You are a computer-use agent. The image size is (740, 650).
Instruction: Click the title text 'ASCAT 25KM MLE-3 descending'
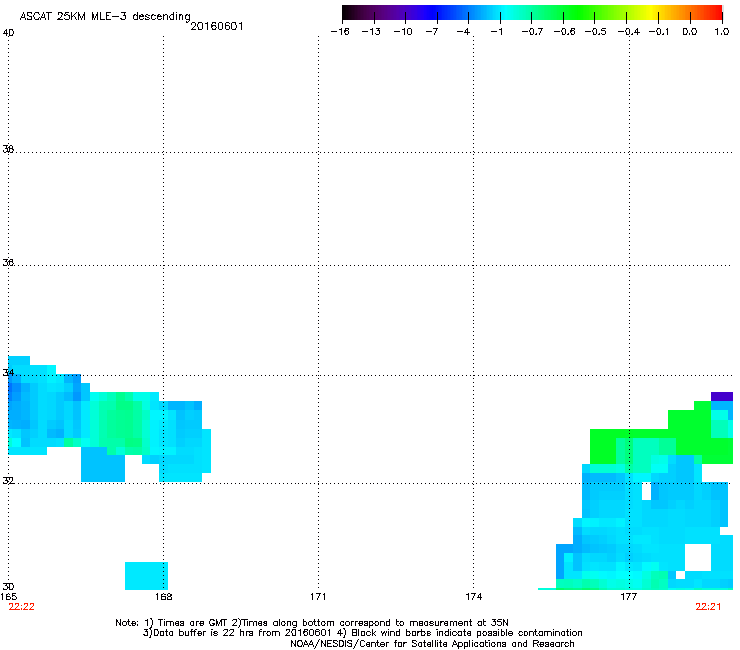(x=105, y=16)
